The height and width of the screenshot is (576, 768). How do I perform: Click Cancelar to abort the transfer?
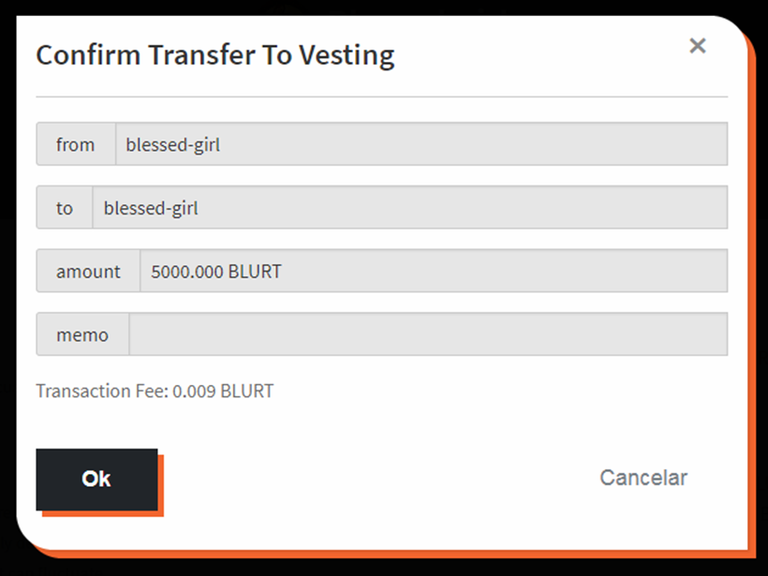(644, 478)
